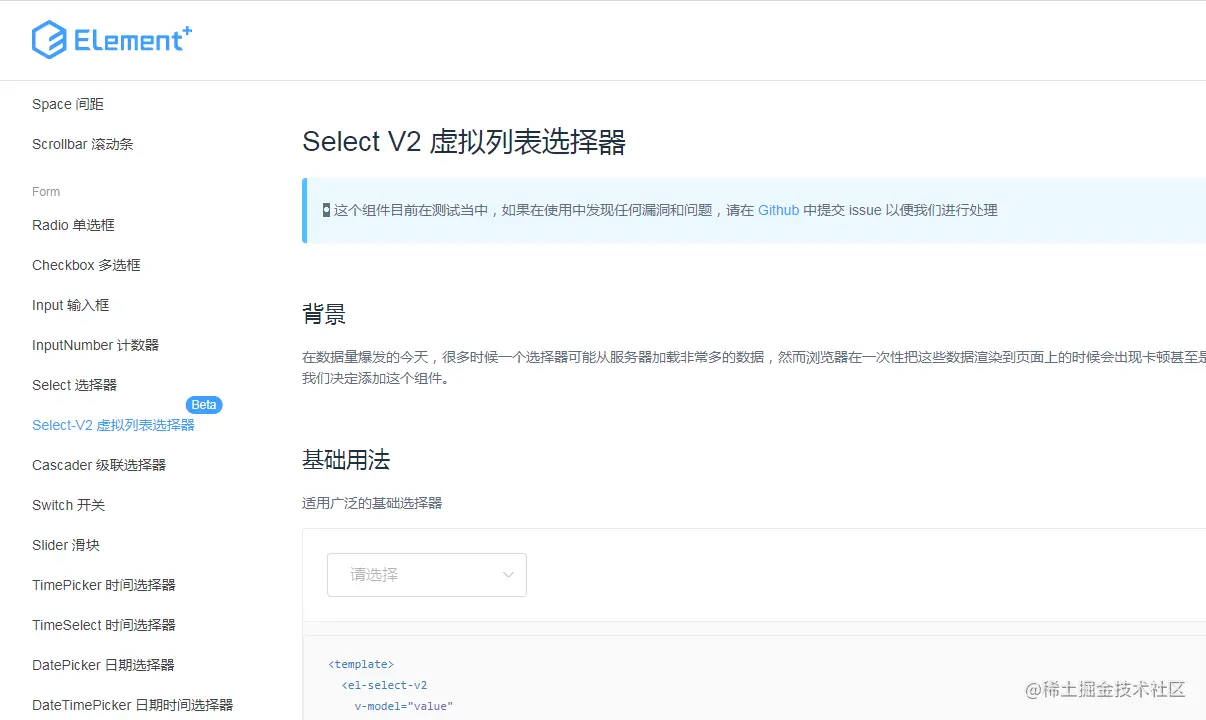The height and width of the screenshot is (720, 1206).
Task: Select Select-V2 虚拟列表选择器 sidebar item
Action: pyautogui.click(x=113, y=425)
